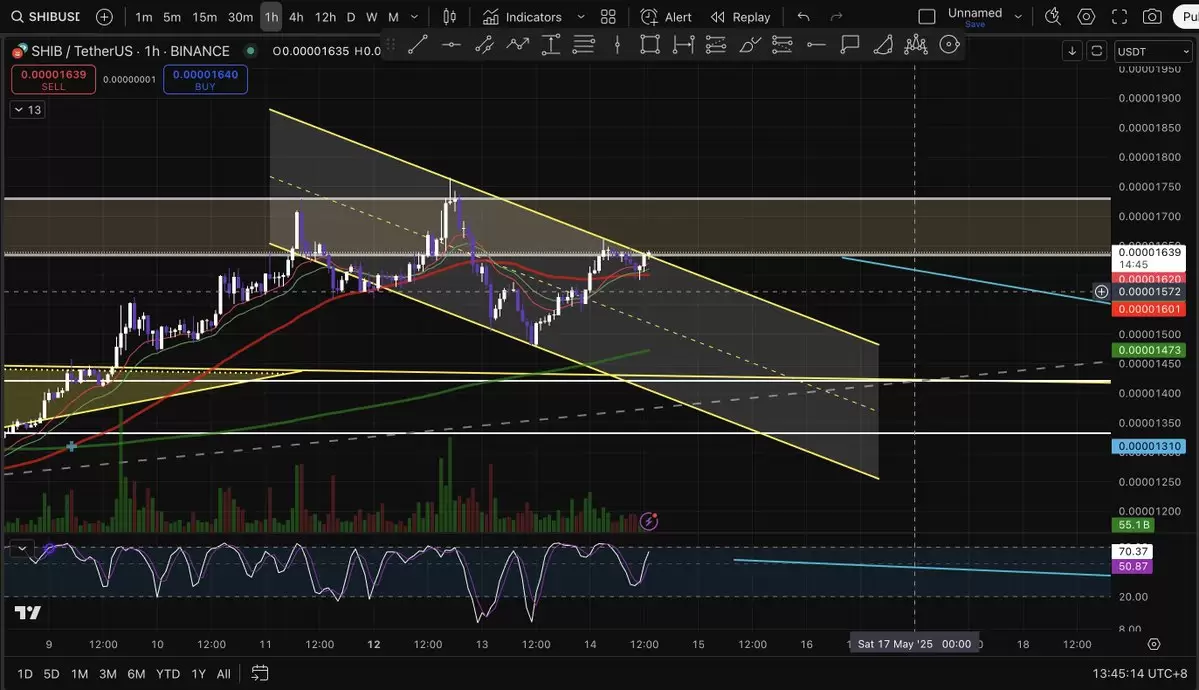Viewport: 1199px width, 690px height.
Task: Switch chart to Monthly (M) interval
Action: click(393, 17)
